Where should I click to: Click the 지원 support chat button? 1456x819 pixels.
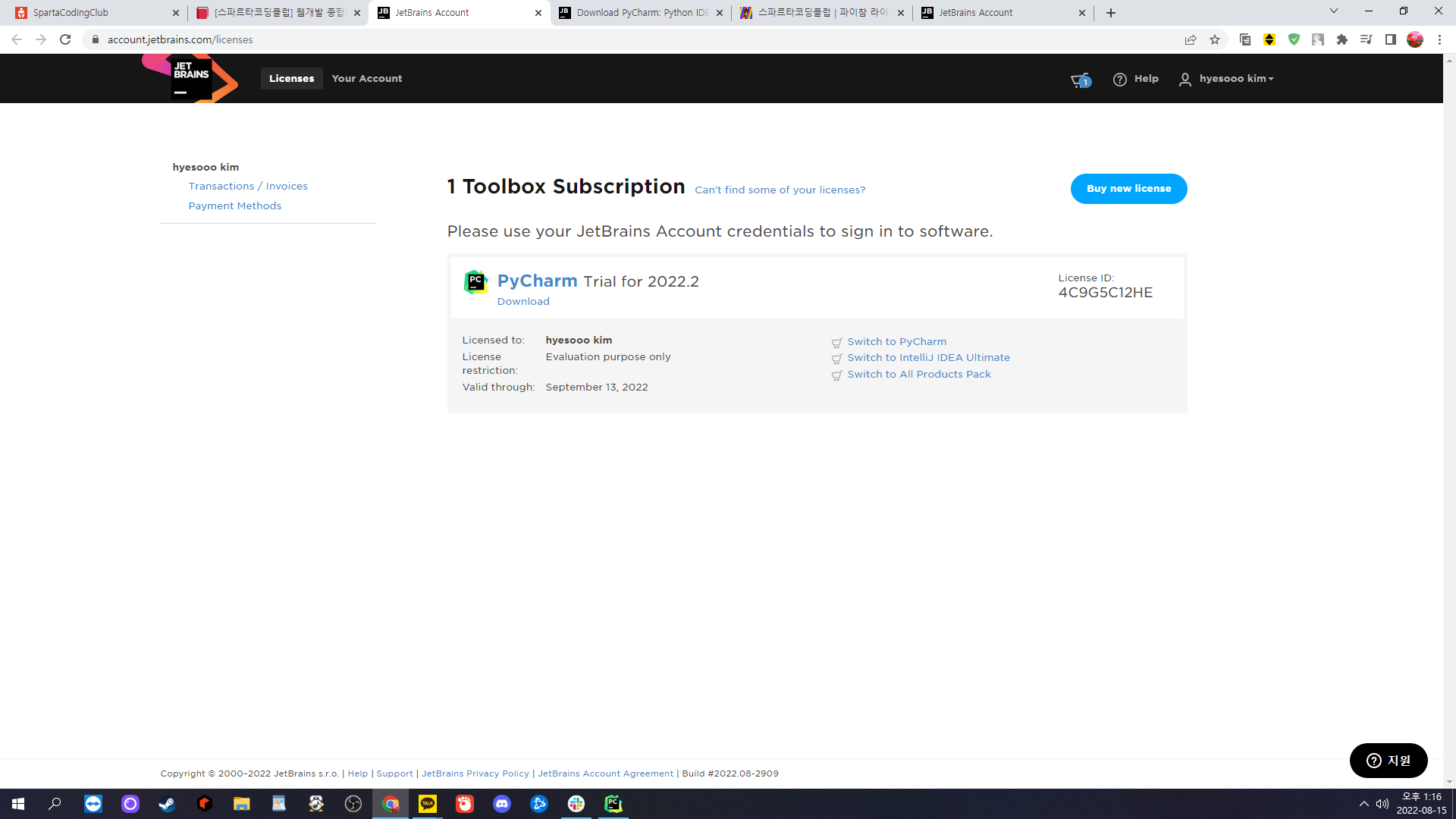(x=1389, y=761)
